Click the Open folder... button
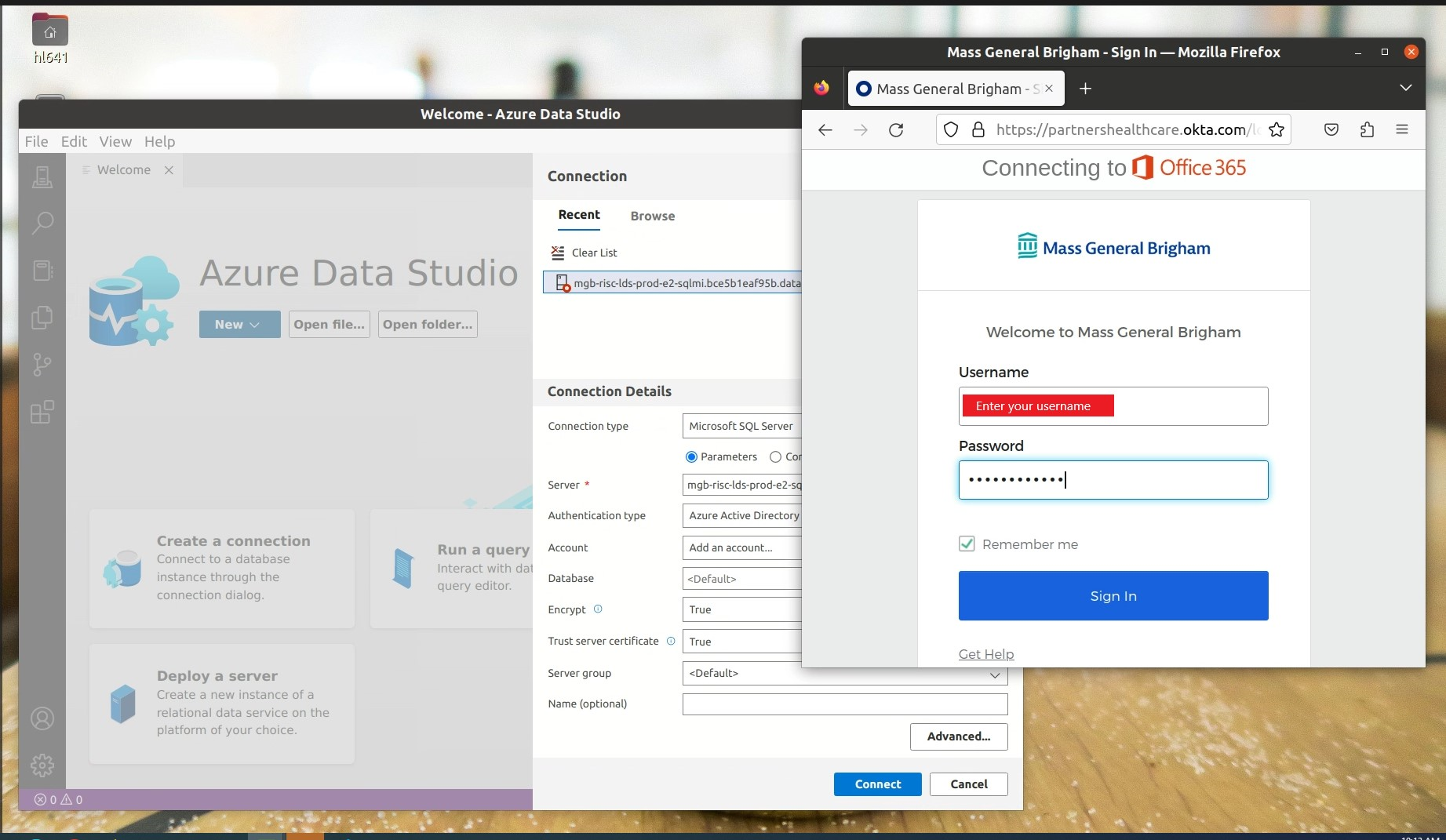The image size is (1446, 840). pos(428,325)
